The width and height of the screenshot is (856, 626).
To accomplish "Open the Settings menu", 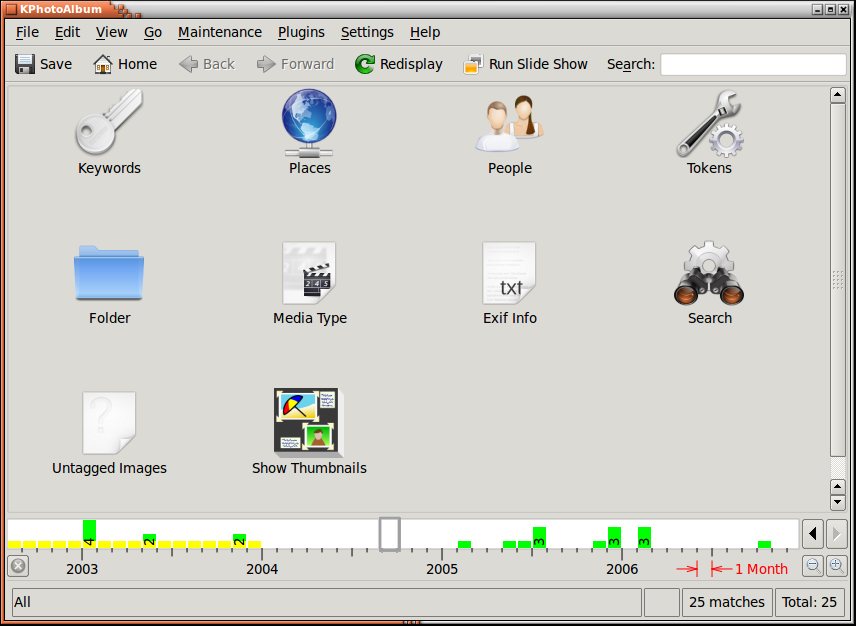I will [x=367, y=32].
